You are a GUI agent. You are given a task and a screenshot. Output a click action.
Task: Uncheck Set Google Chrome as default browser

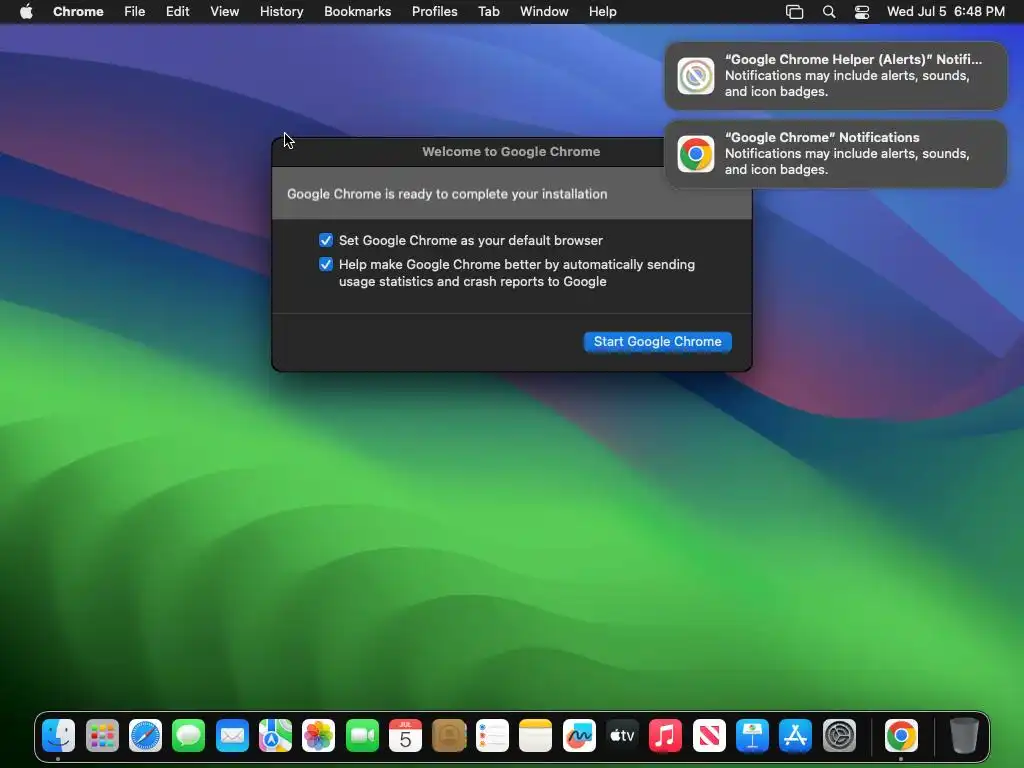click(x=326, y=240)
